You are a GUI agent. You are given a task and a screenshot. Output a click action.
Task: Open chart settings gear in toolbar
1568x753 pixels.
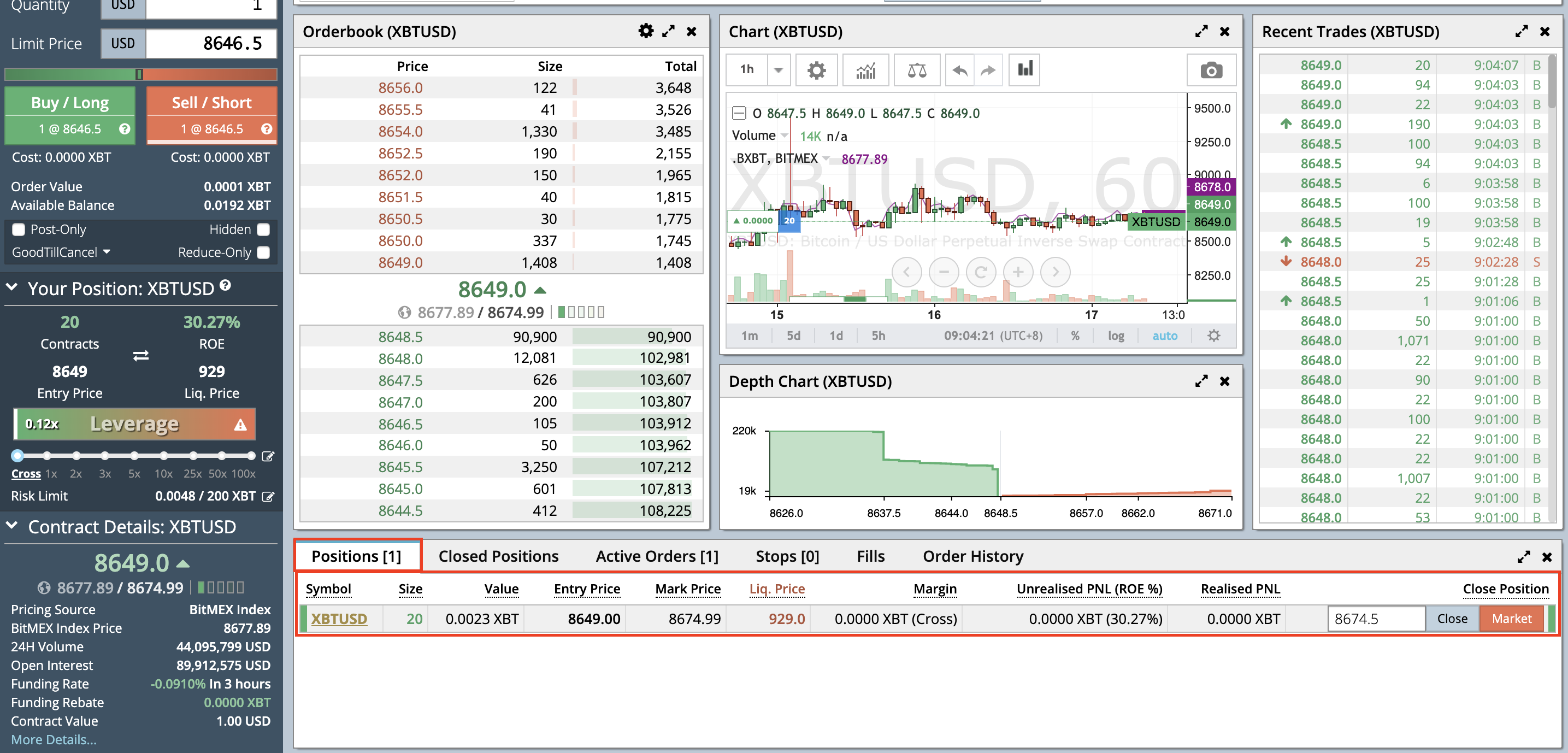[816, 70]
